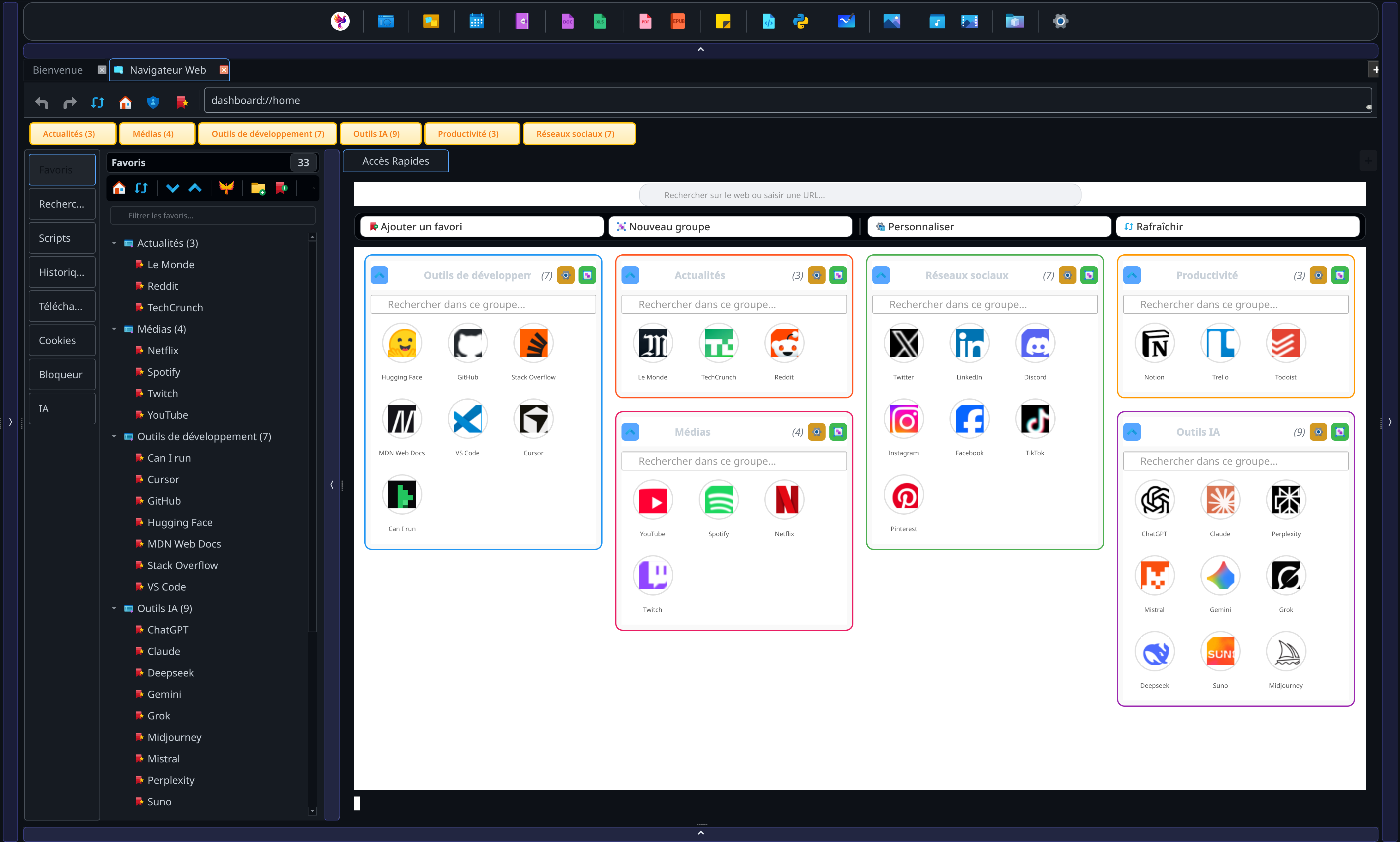Open the Scripts side panel tab
This screenshot has height=842, width=1400.
(62, 238)
